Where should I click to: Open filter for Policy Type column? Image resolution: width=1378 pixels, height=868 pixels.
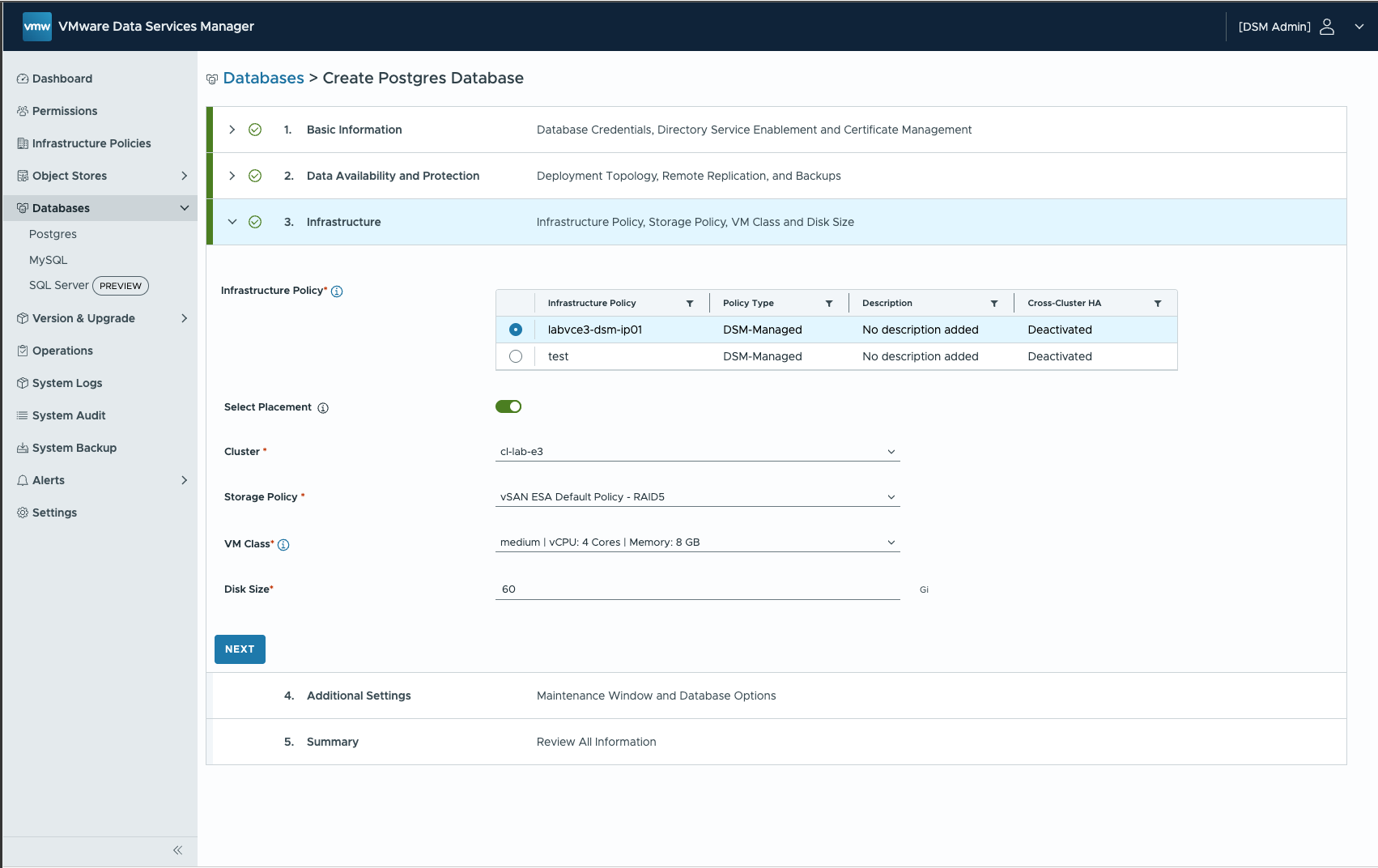tap(829, 304)
